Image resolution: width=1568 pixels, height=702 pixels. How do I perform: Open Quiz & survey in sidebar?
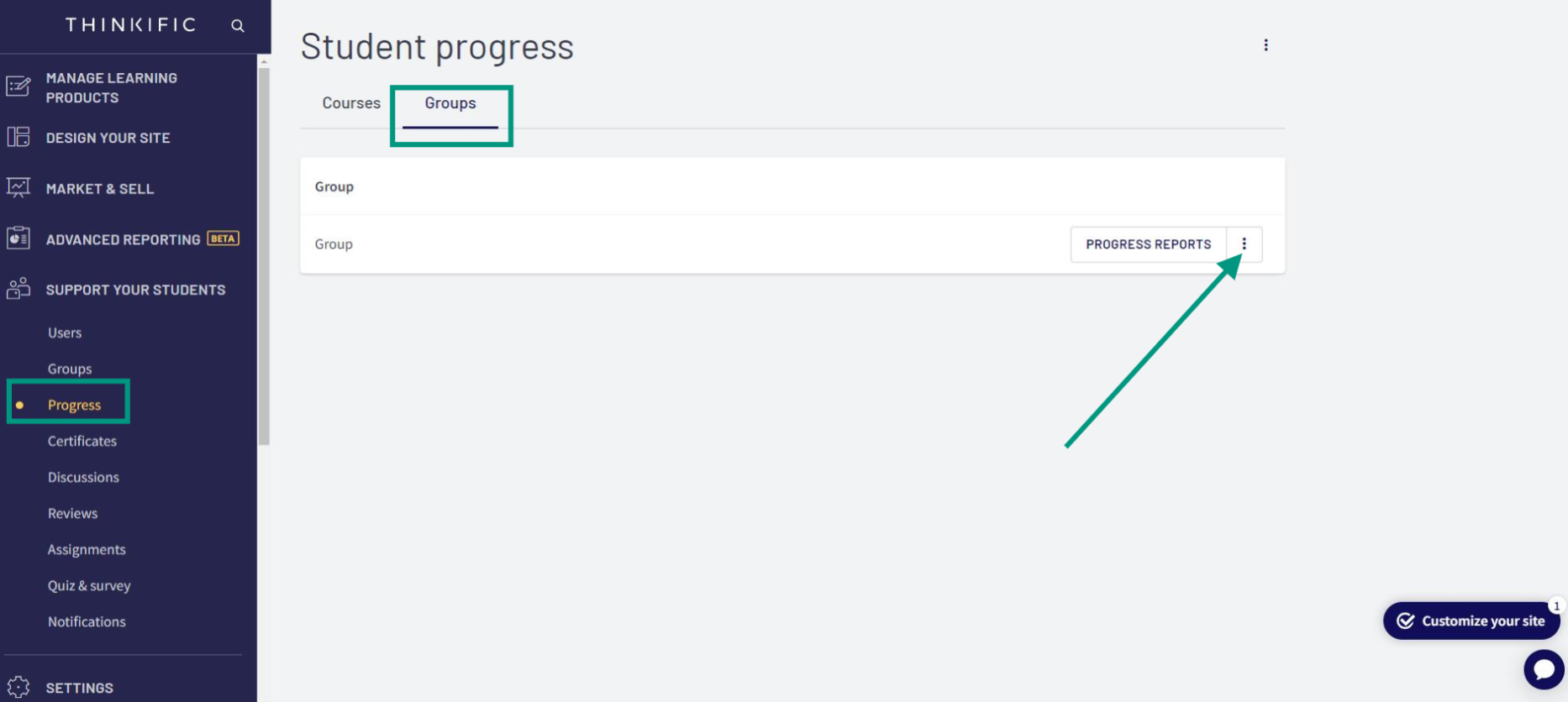point(89,585)
